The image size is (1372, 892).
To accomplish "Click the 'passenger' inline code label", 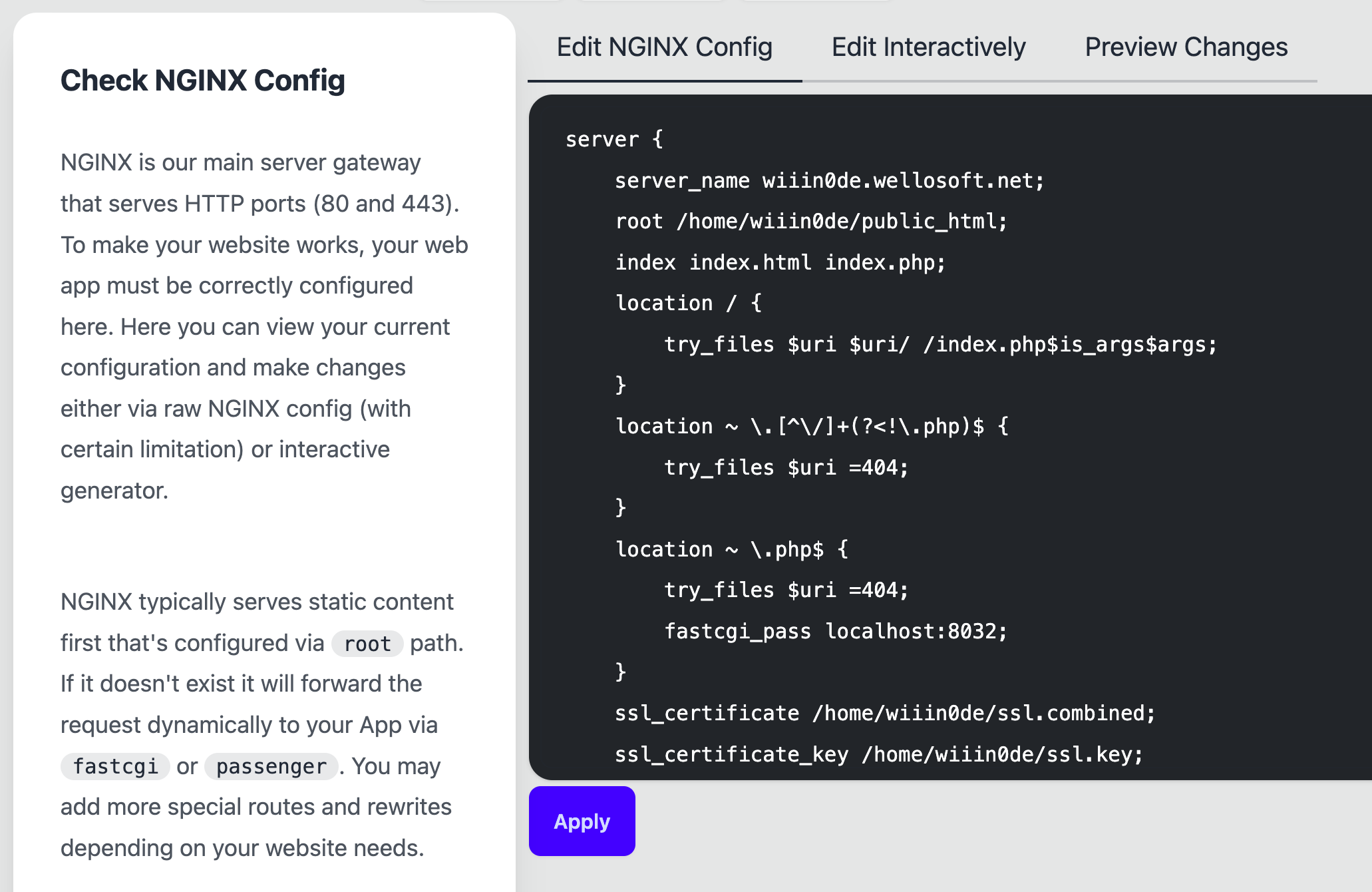I will pos(271,766).
